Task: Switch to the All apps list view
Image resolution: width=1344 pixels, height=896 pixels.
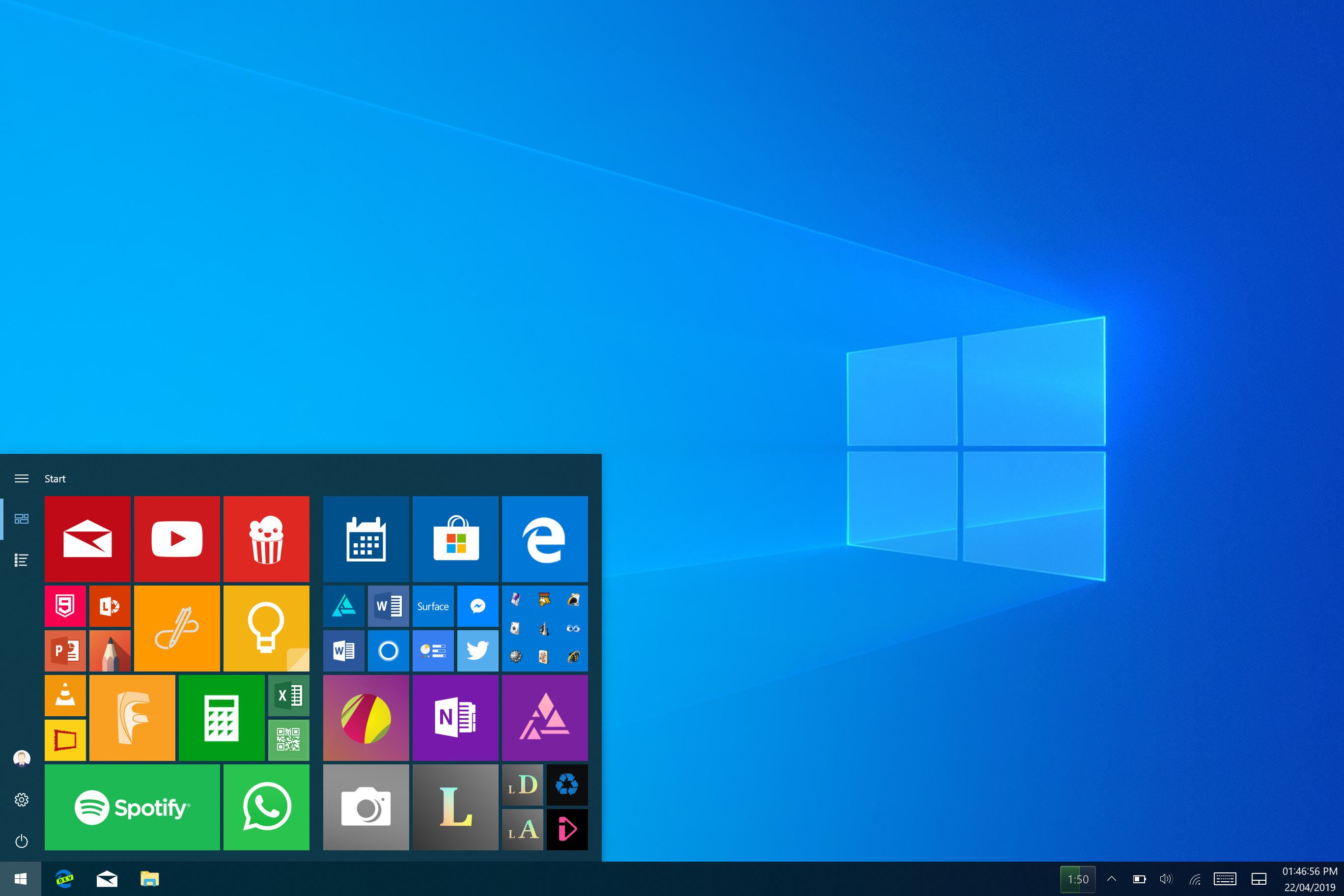Action: click(x=22, y=560)
